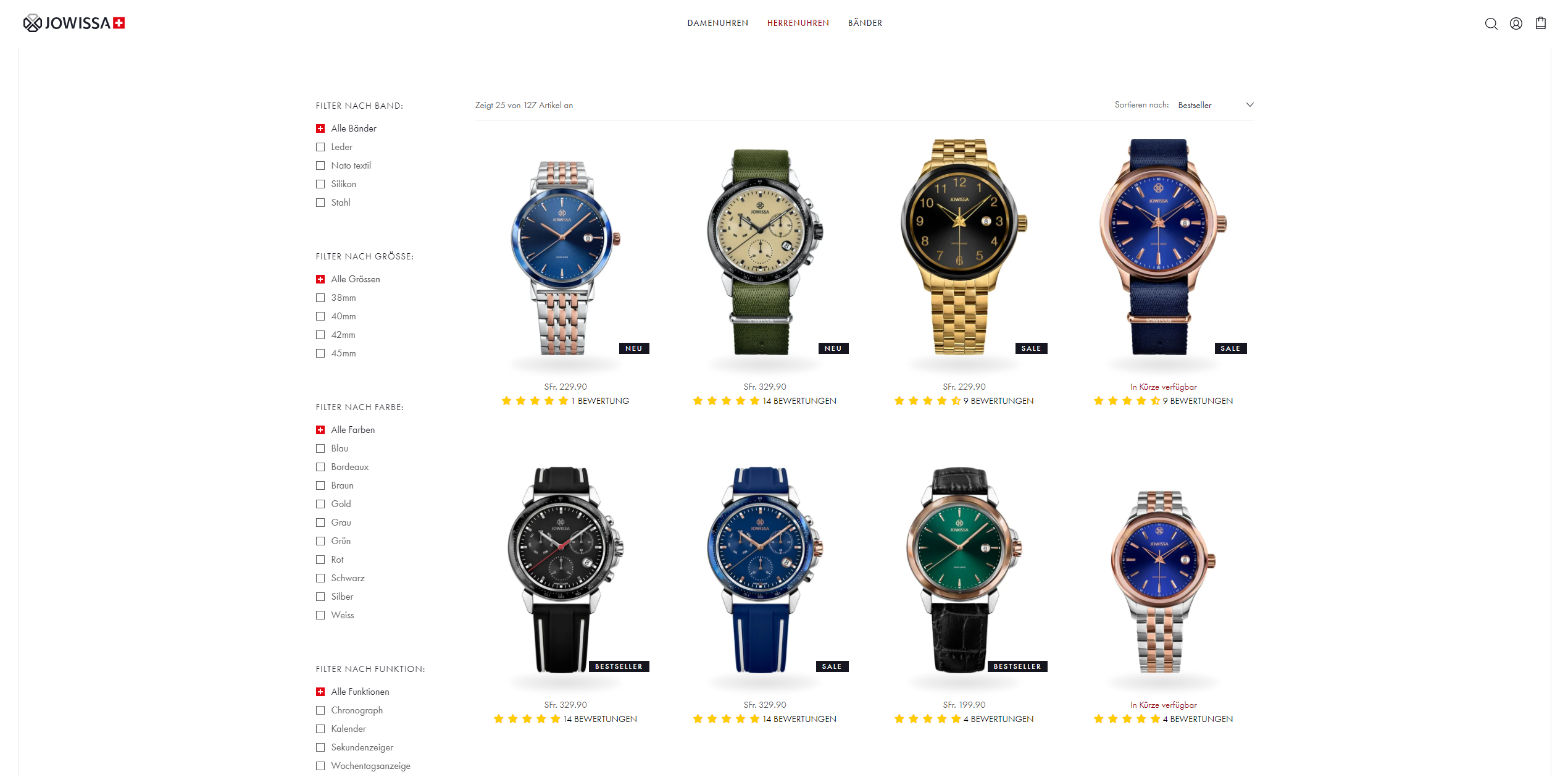Click star rating of green dial watch
Screen dimensions: 1568x777
point(928,719)
